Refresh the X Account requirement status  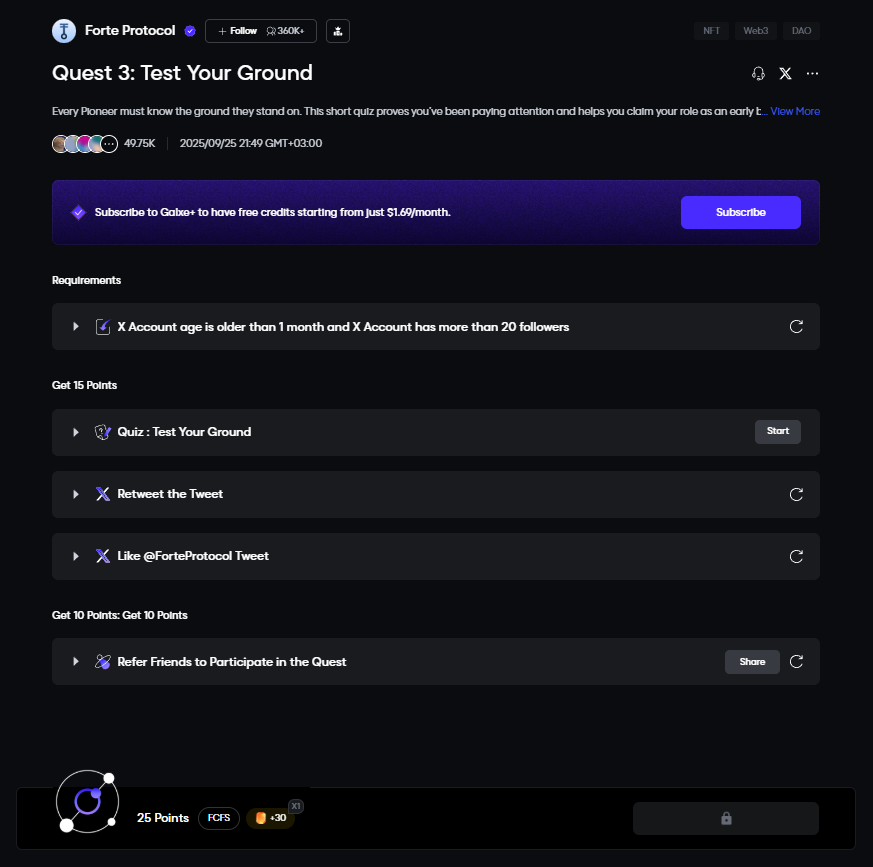point(796,326)
